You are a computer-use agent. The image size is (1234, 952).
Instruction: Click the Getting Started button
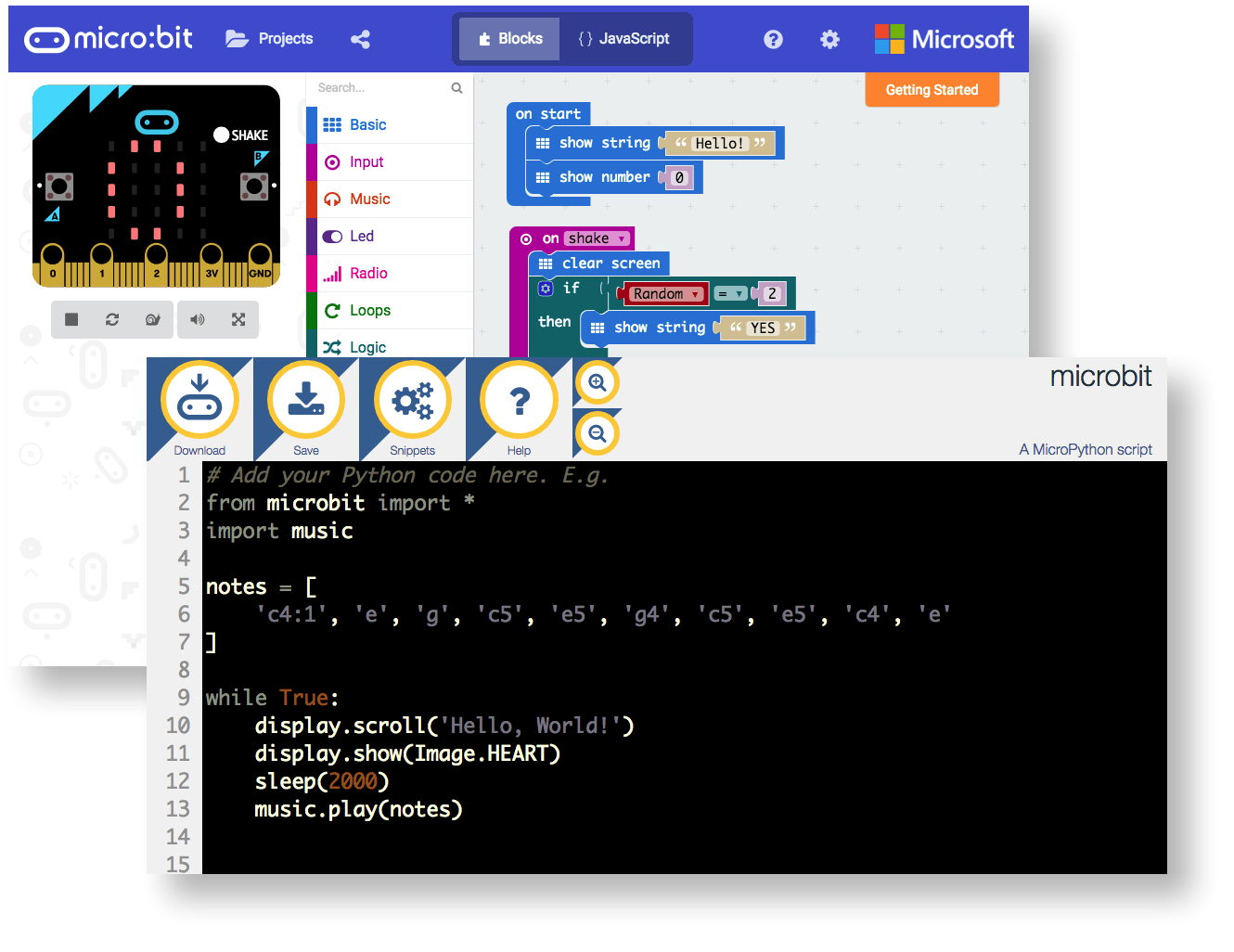[932, 90]
